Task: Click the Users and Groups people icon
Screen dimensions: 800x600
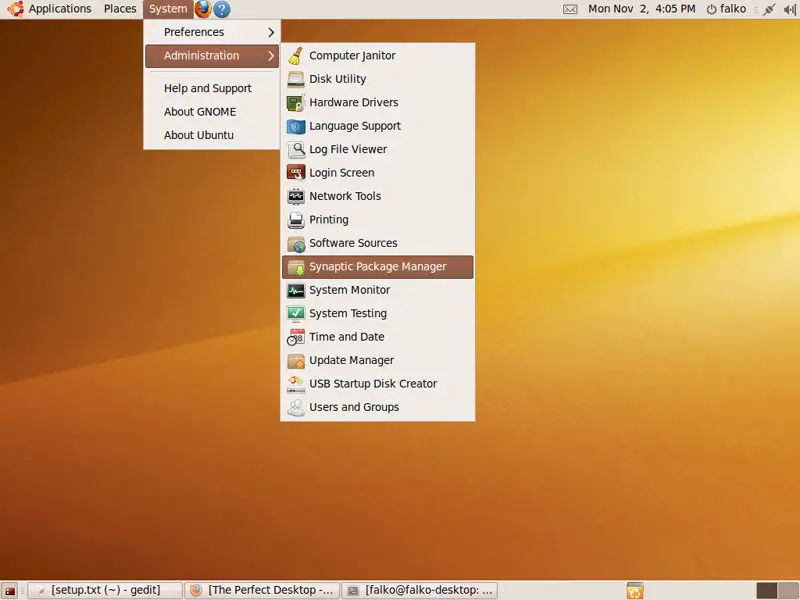Action: coord(295,408)
